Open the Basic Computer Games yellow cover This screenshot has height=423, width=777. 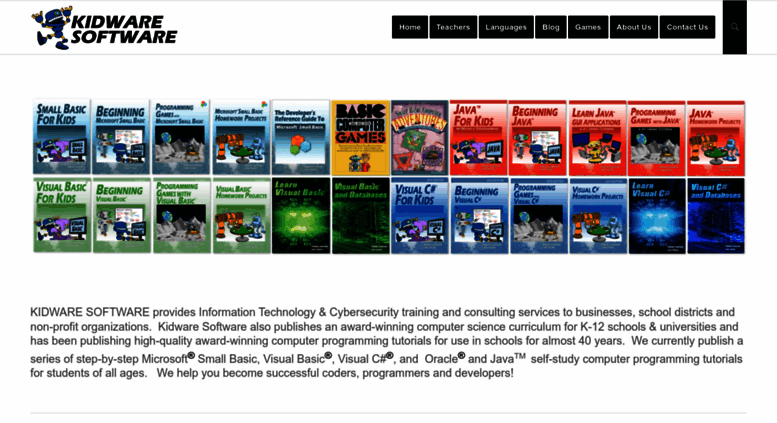360,137
